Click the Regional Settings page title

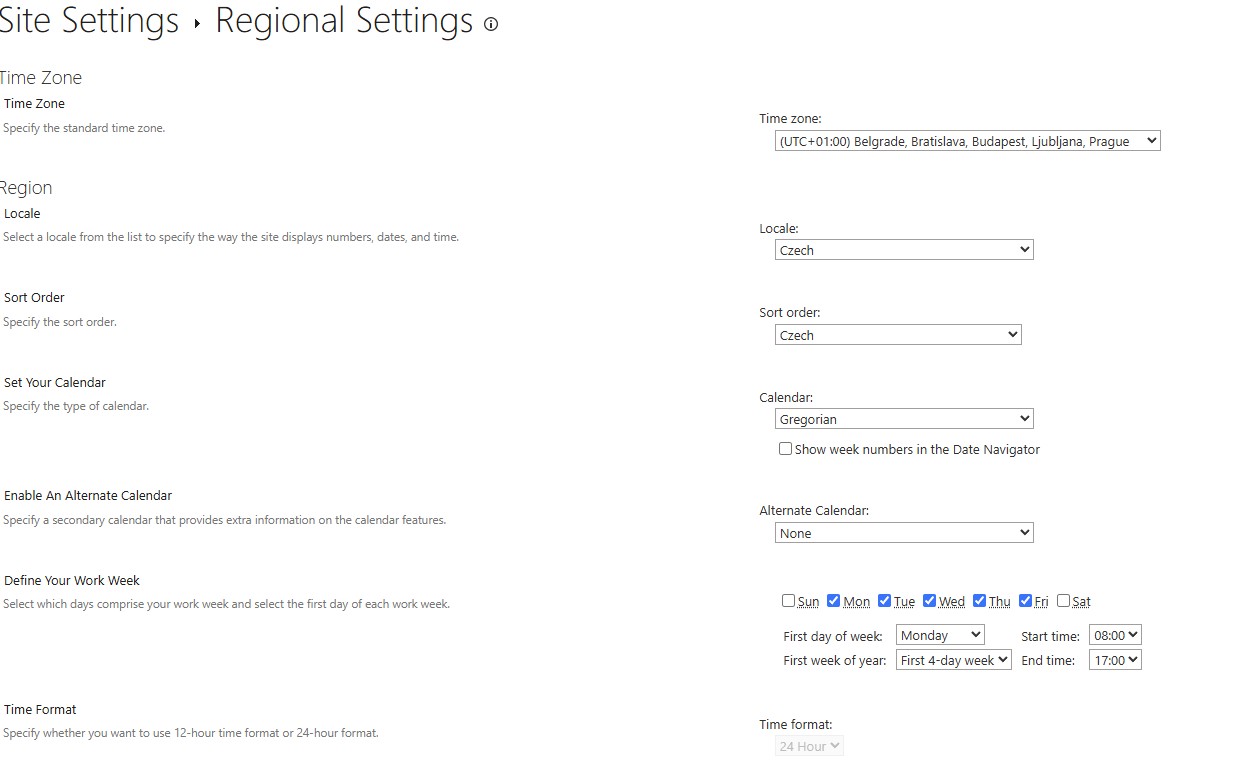344,21
